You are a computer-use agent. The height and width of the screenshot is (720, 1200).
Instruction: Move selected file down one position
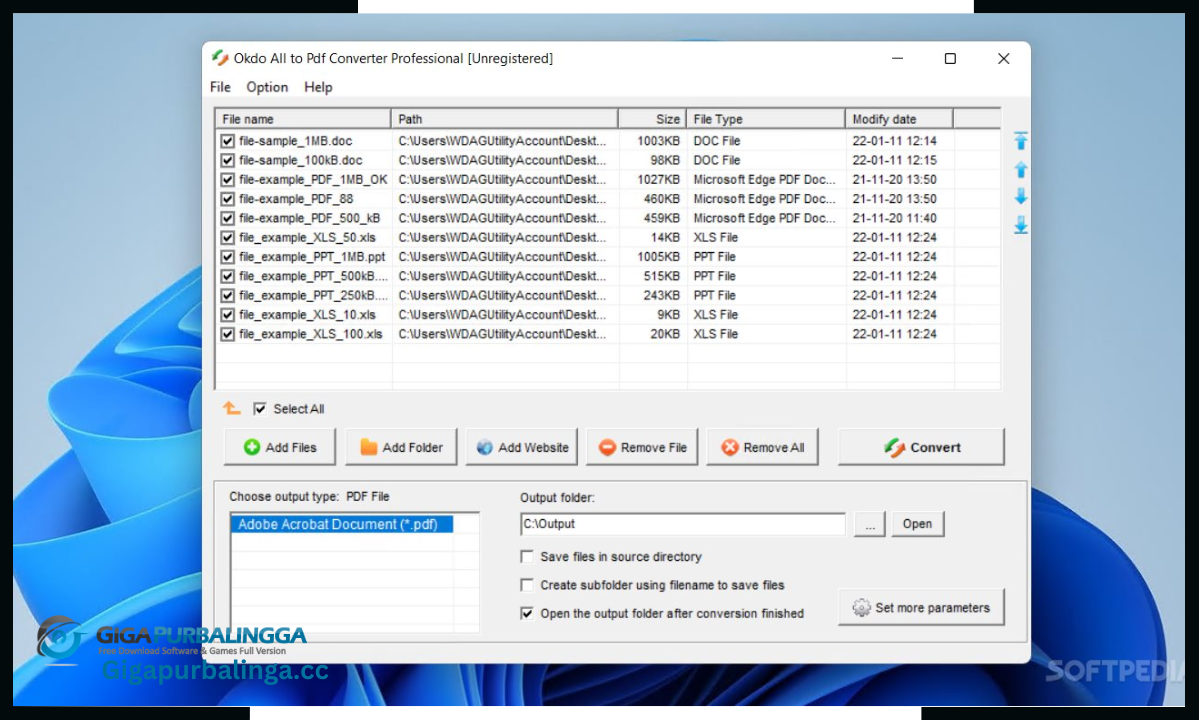point(1020,197)
